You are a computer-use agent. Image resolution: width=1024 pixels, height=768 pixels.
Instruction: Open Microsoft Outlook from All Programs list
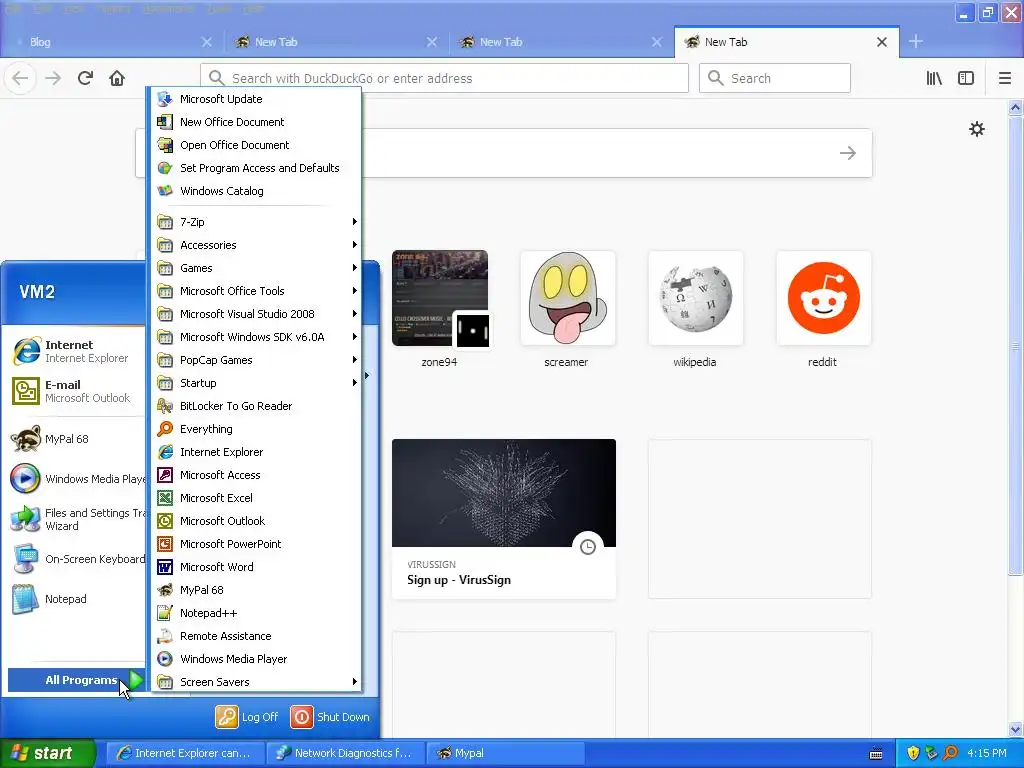pyautogui.click(x=256, y=520)
